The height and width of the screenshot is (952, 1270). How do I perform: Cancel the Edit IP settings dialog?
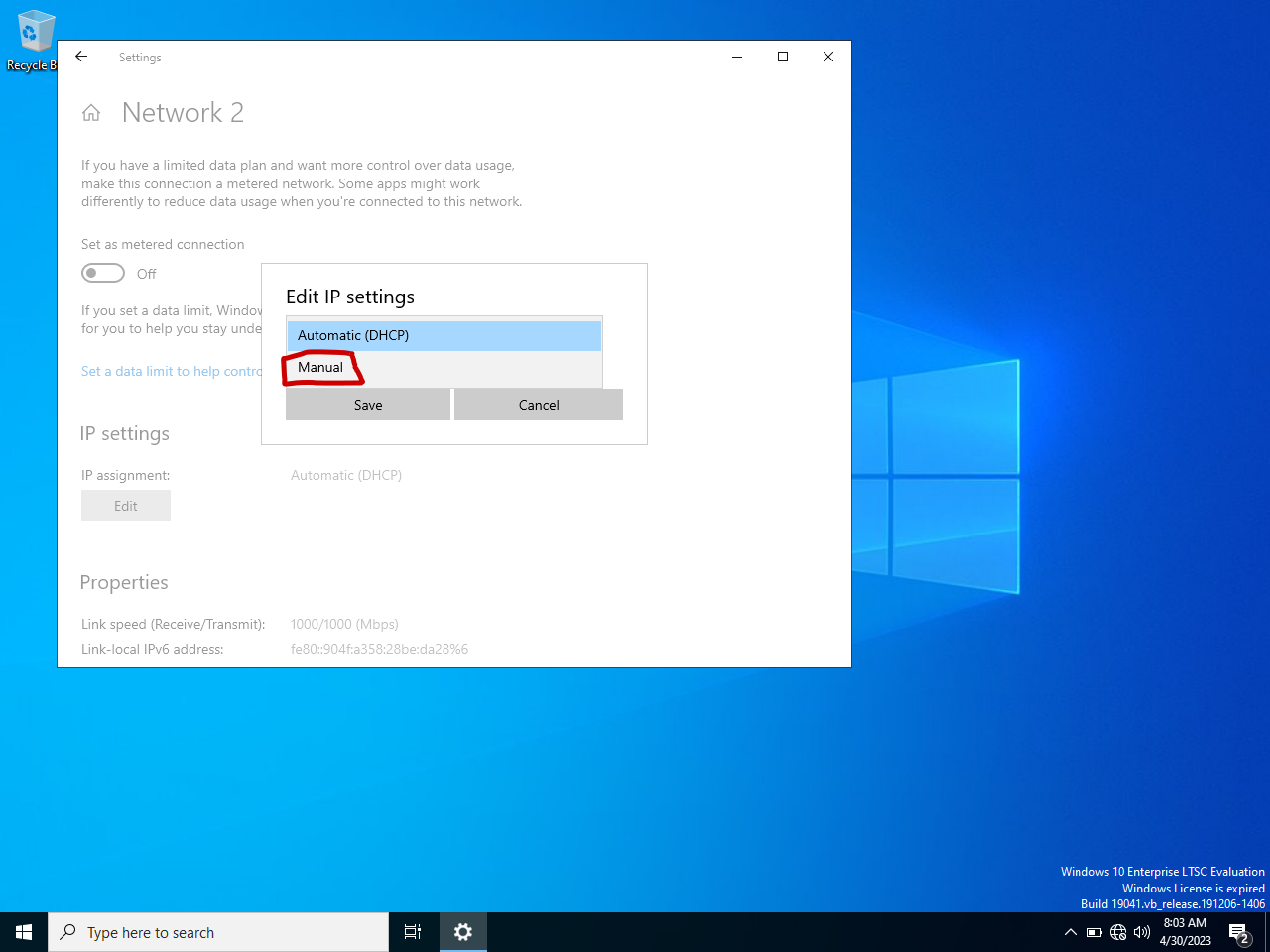pyautogui.click(x=539, y=405)
